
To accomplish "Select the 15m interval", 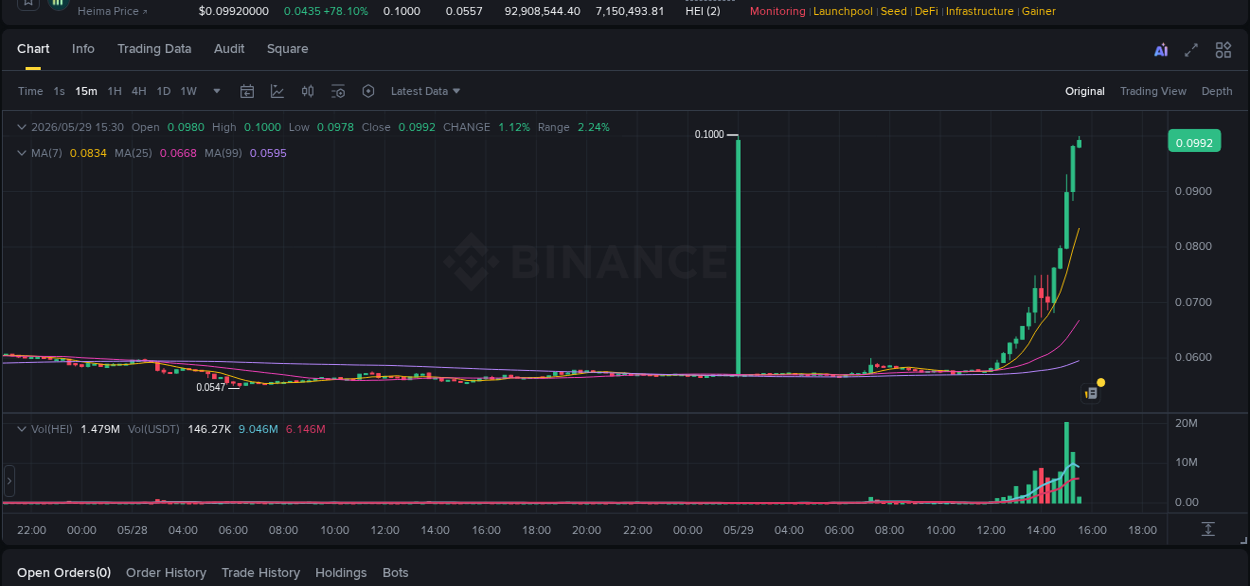I will pyautogui.click(x=86, y=91).
